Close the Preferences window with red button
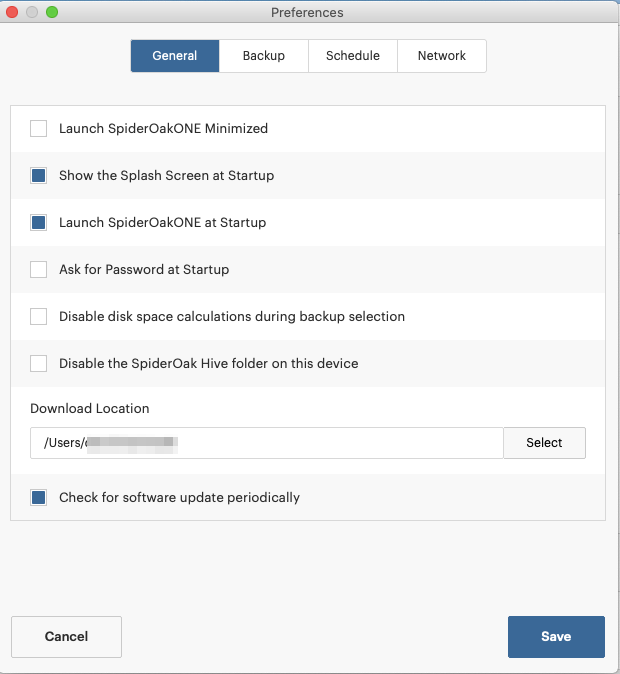Screen dimensions: 620x674 click(x=12, y=12)
